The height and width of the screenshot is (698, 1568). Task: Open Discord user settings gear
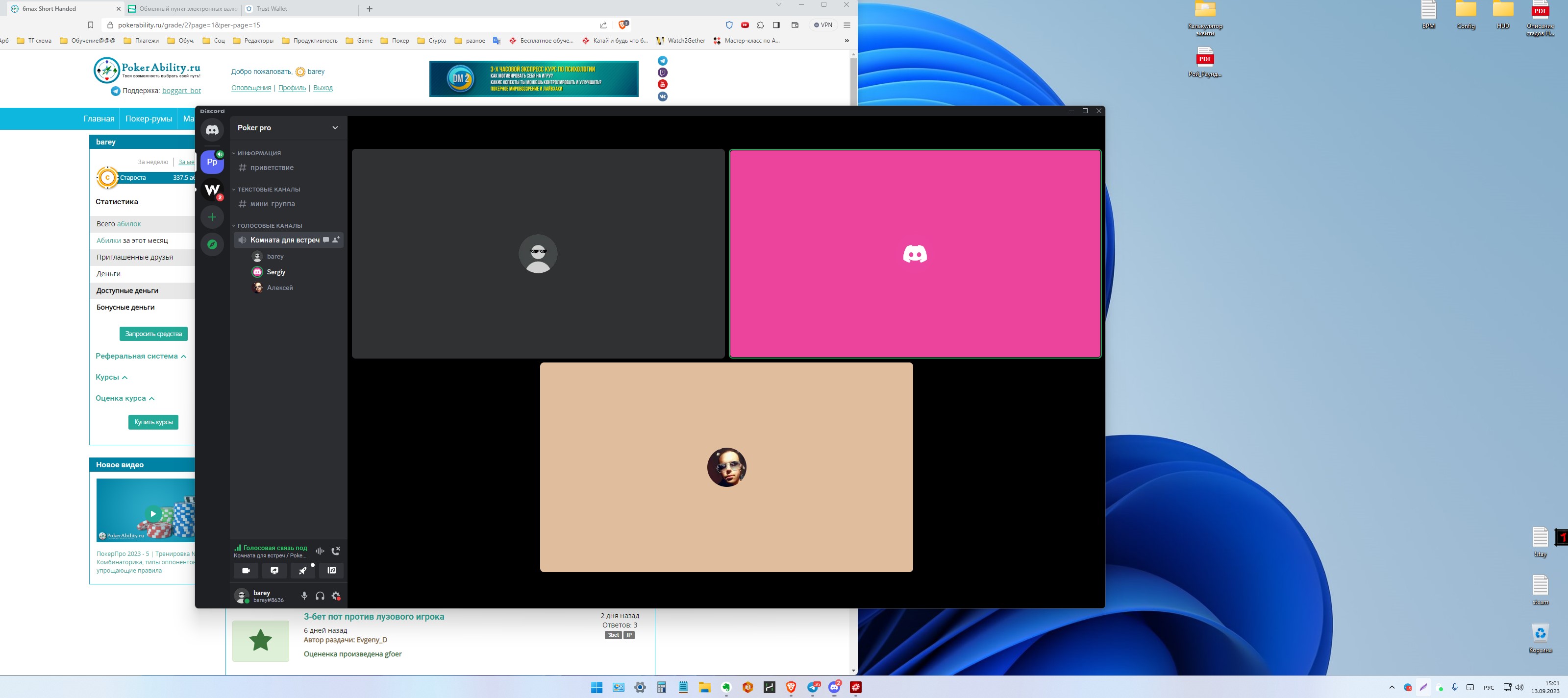point(336,596)
